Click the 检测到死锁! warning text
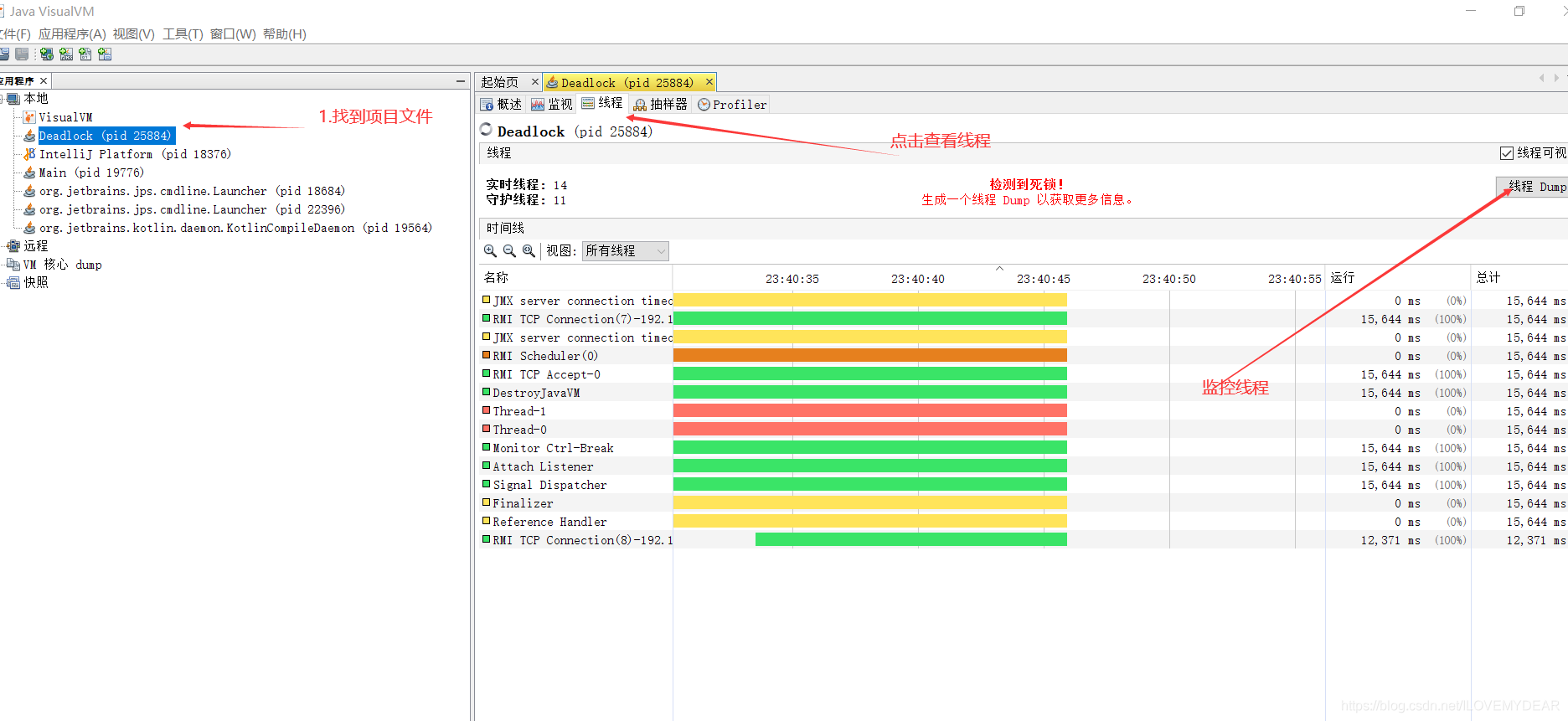The width and height of the screenshot is (1568, 721). point(1027,184)
